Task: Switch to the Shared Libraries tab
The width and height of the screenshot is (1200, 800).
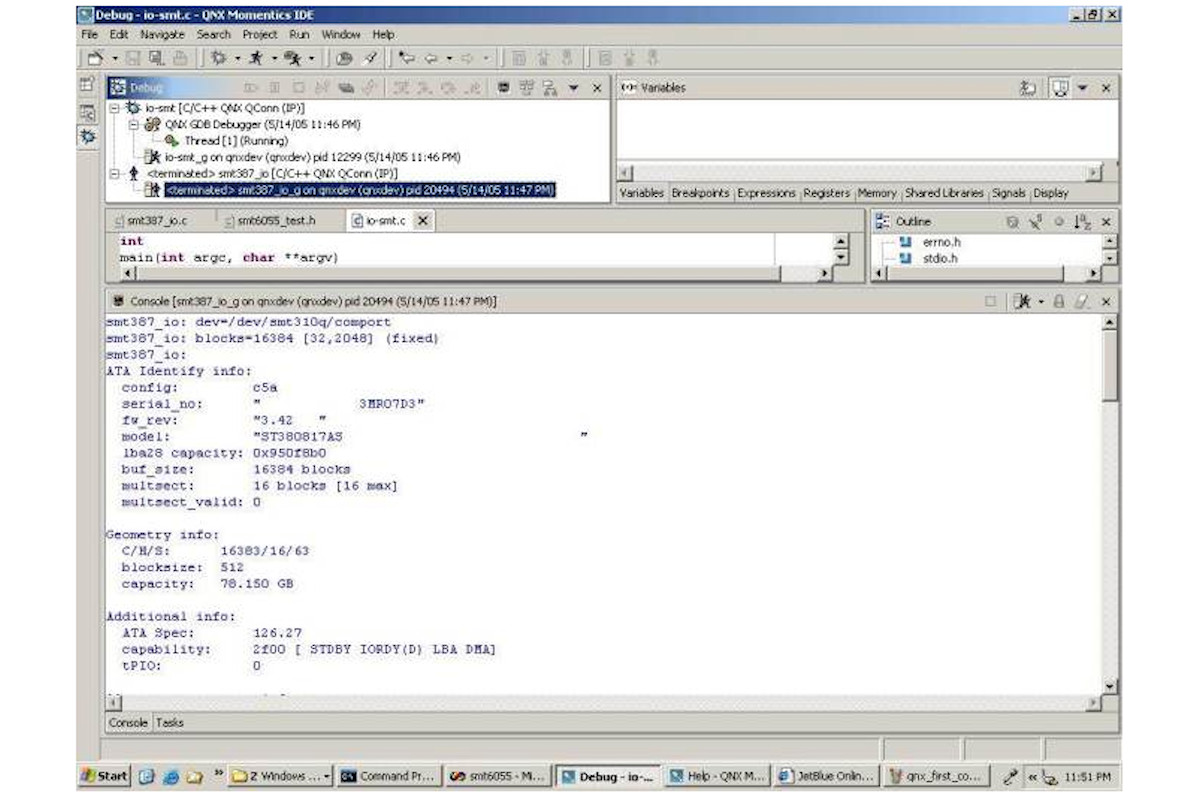Action: (x=945, y=193)
